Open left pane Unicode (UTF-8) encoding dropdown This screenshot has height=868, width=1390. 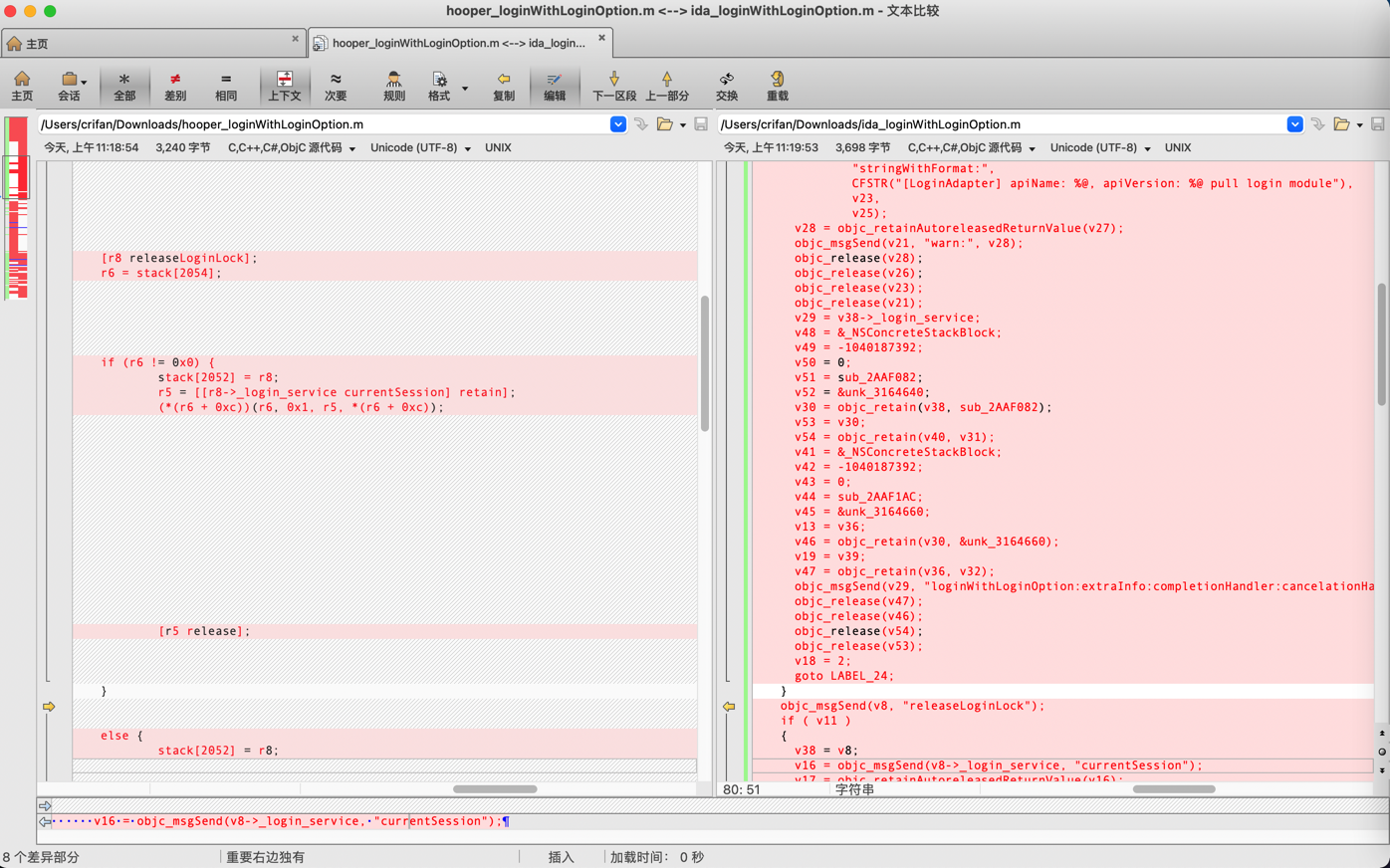click(420, 147)
